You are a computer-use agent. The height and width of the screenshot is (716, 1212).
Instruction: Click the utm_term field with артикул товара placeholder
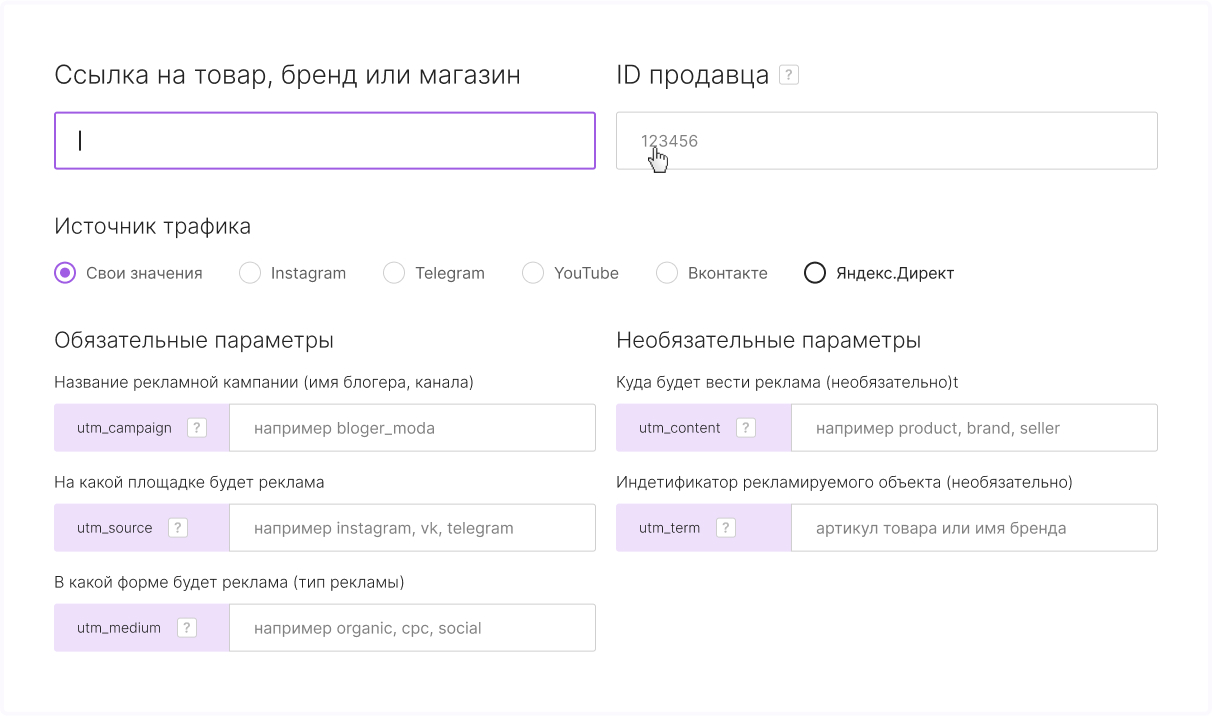pyautogui.click(x=974, y=528)
